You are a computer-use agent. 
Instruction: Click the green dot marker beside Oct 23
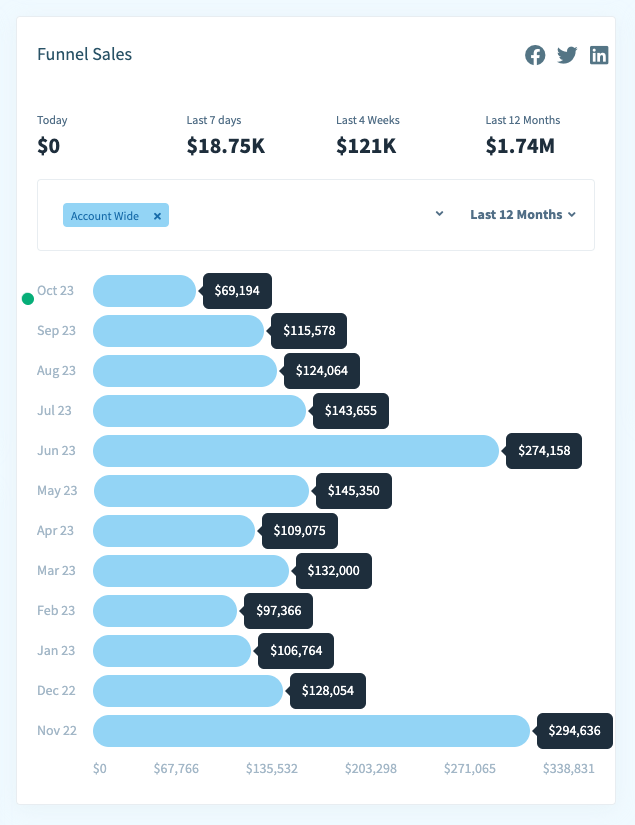[28, 298]
